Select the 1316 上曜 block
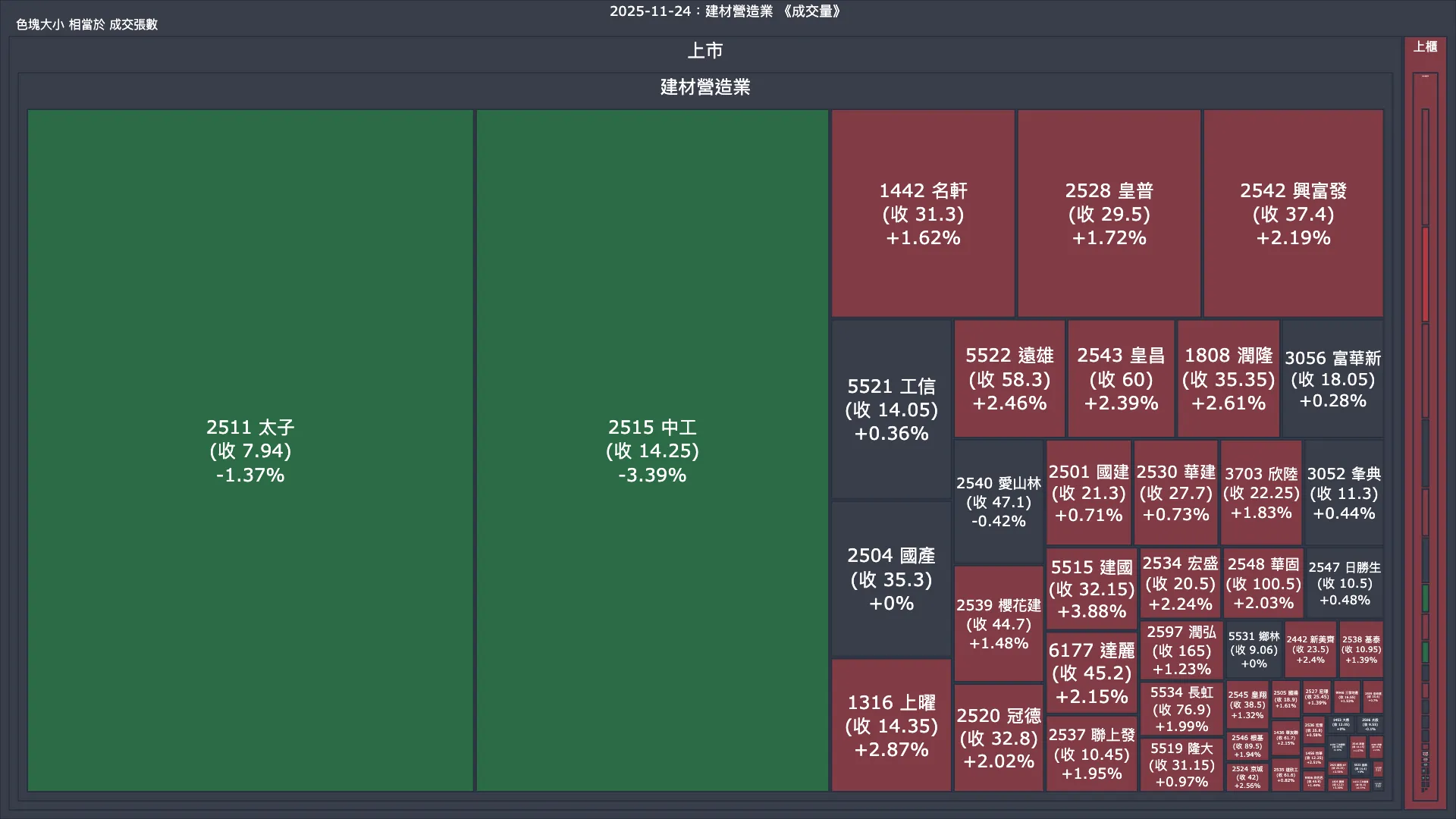This screenshot has height=819, width=1456. [x=891, y=726]
